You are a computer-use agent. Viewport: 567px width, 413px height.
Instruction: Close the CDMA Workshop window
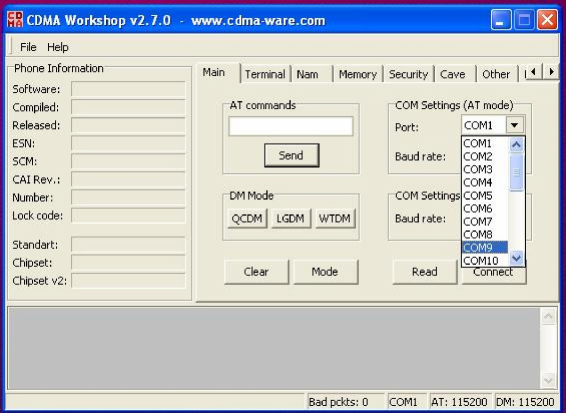coord(547,20)
